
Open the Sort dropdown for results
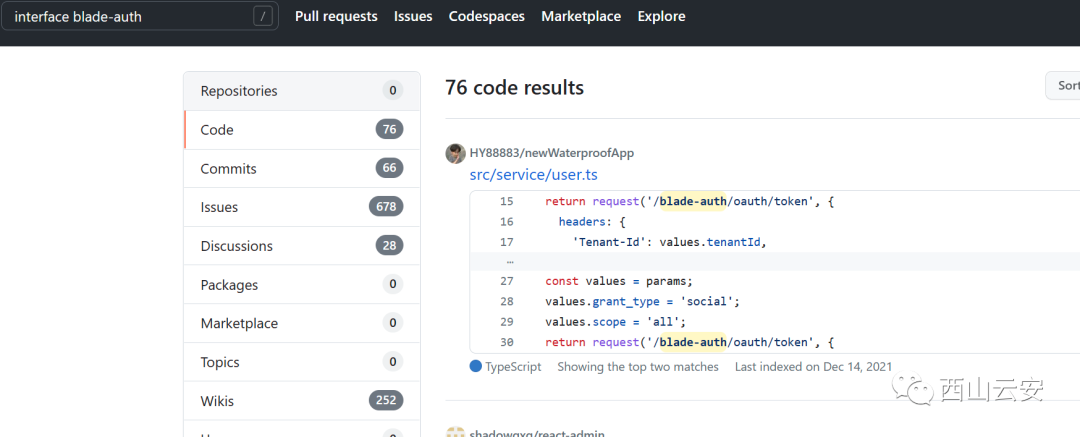pyautogui.click(x=1064, y=86)
